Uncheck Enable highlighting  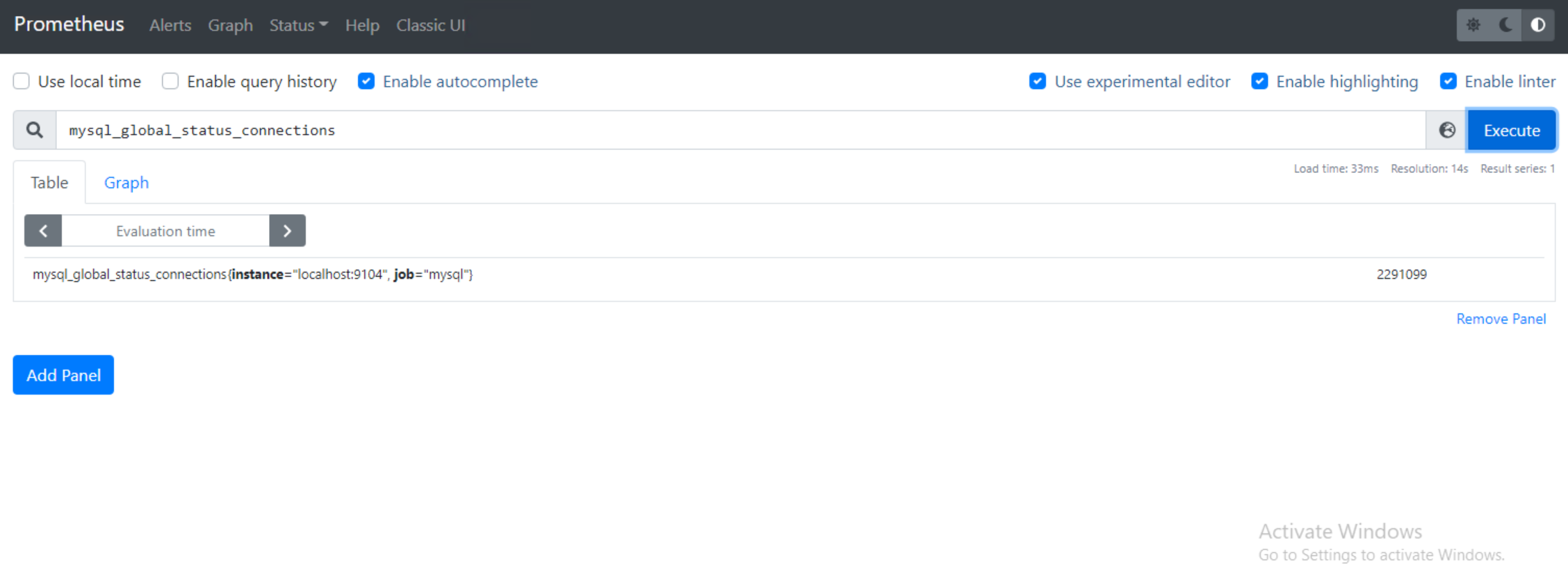click(x=1259, y=81)
